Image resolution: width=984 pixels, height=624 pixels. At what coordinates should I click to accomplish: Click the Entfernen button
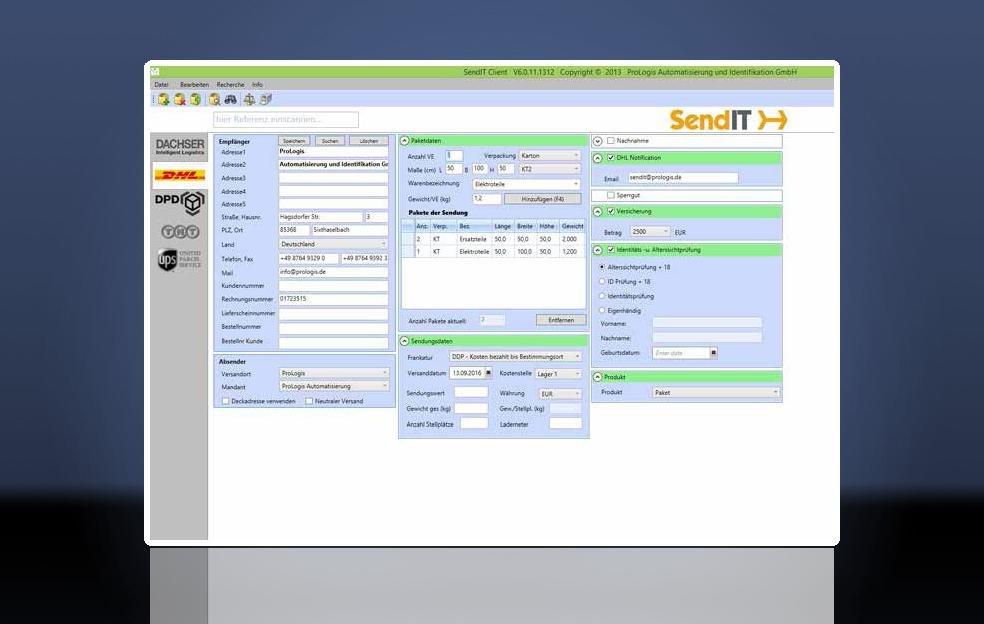(561, 320)
